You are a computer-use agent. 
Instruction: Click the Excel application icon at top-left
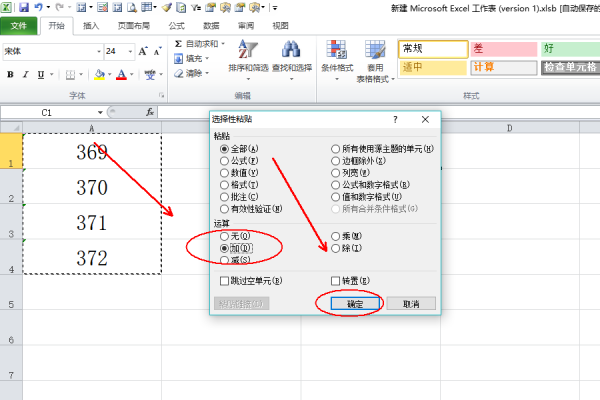[x=7, y=7]
